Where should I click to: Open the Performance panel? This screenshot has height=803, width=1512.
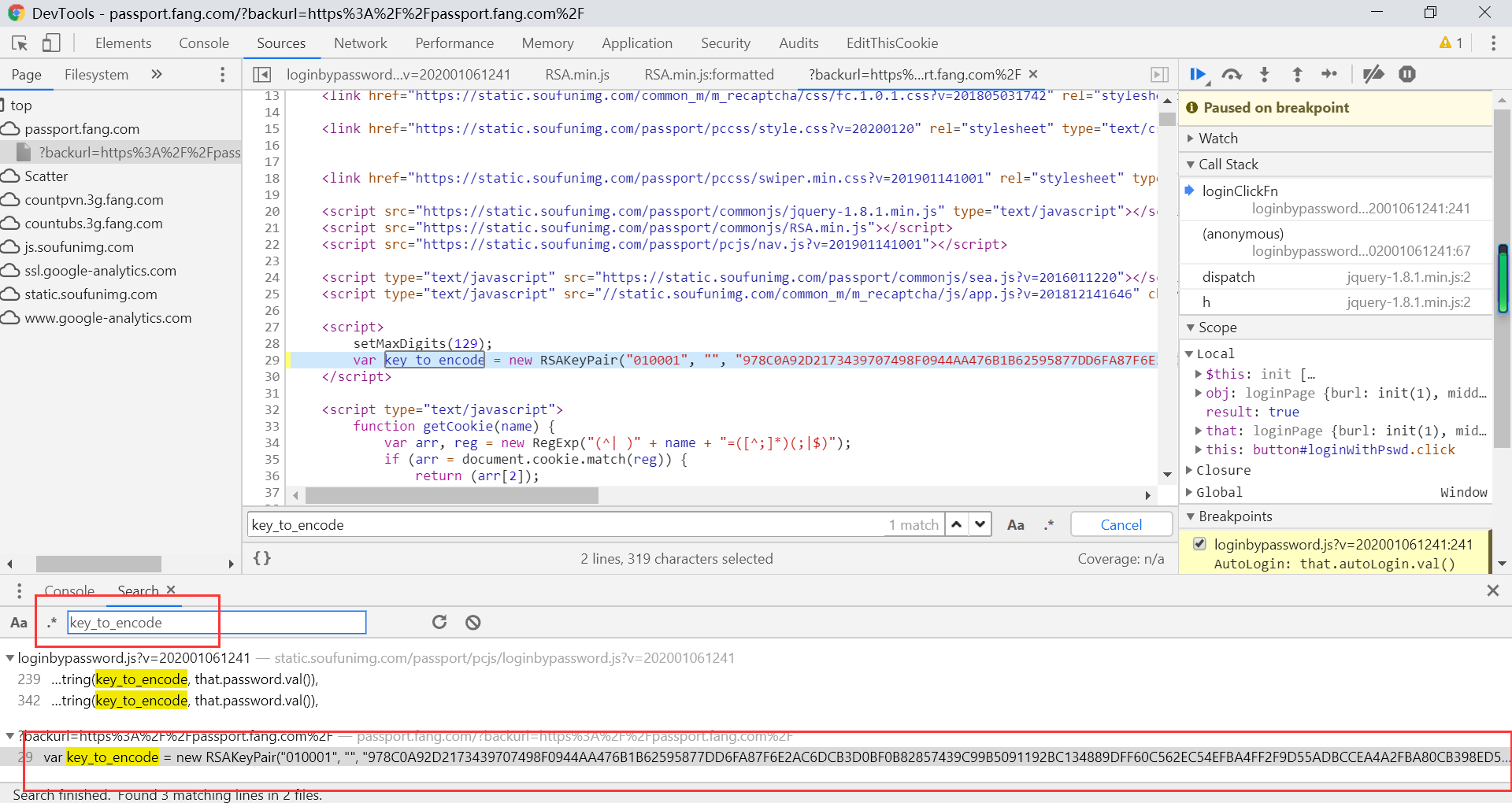tap(454, 43)
